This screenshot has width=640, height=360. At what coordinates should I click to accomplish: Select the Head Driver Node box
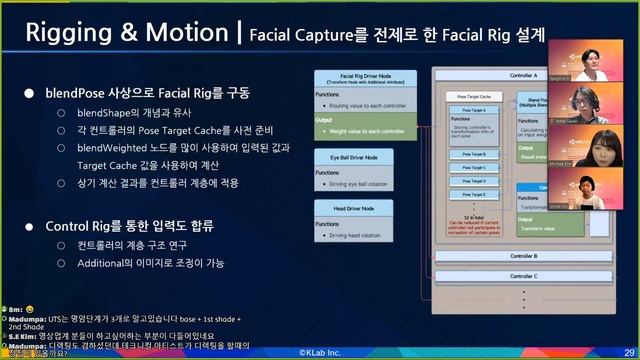click(x=354, y=221)
